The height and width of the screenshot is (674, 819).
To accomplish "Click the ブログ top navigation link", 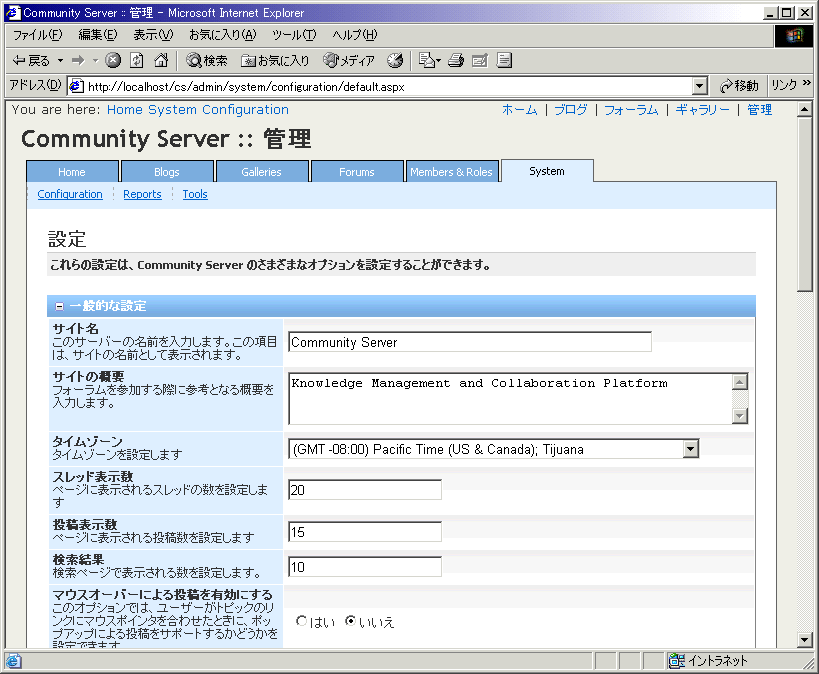I will [571, 110].
